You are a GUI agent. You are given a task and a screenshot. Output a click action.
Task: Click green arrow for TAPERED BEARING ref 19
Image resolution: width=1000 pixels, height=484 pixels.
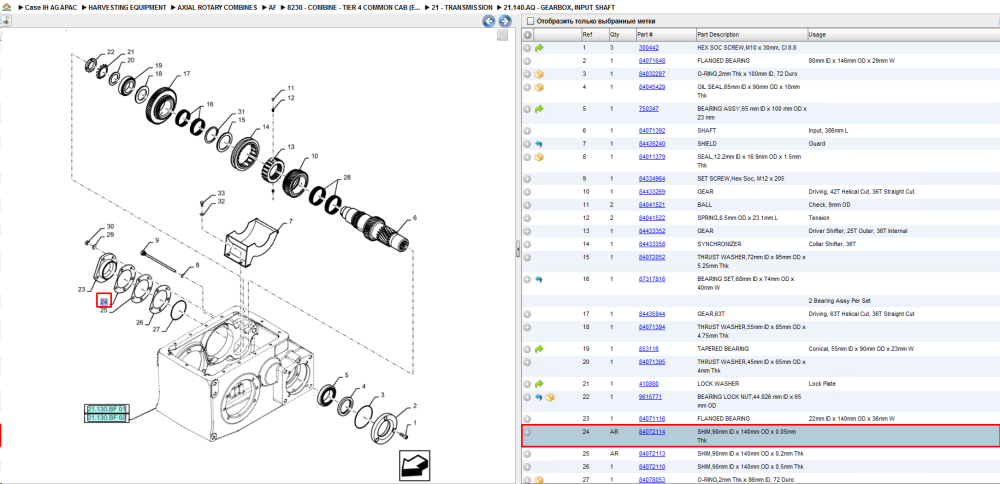pyautogui.click(x=539, y=349)
